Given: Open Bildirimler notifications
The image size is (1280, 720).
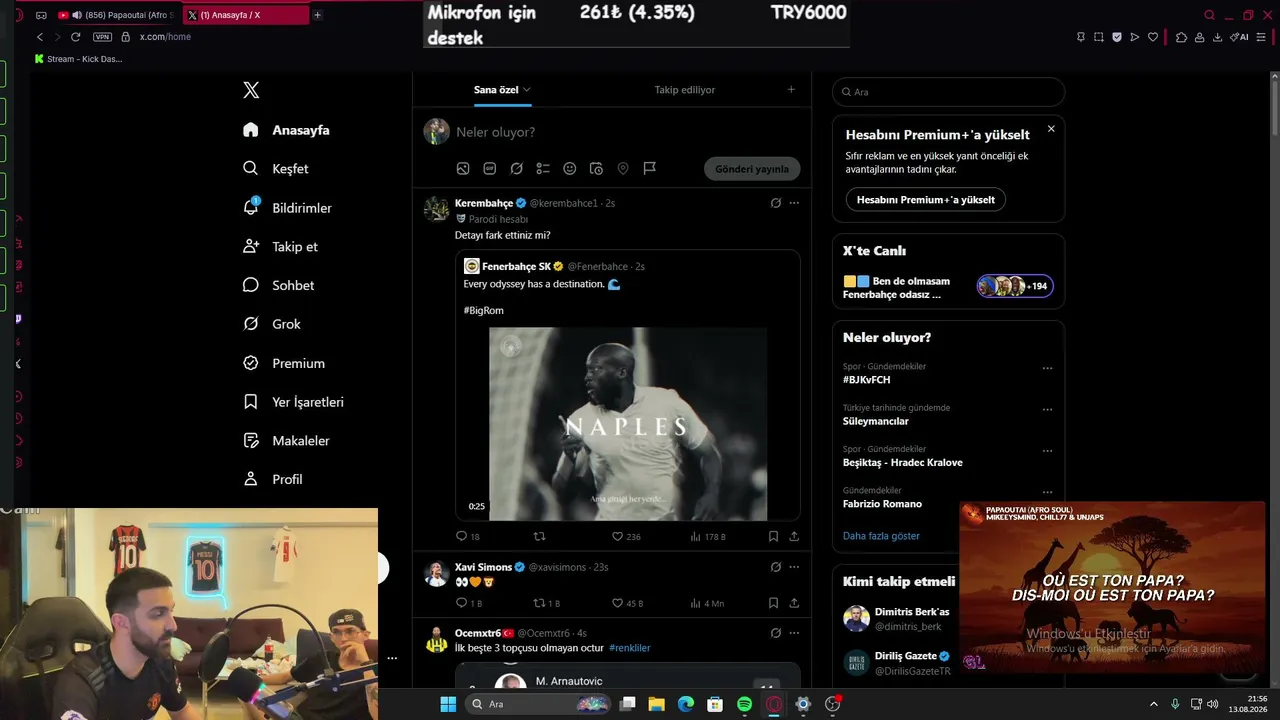Looking at the screenshot, I should pos(287,208).
